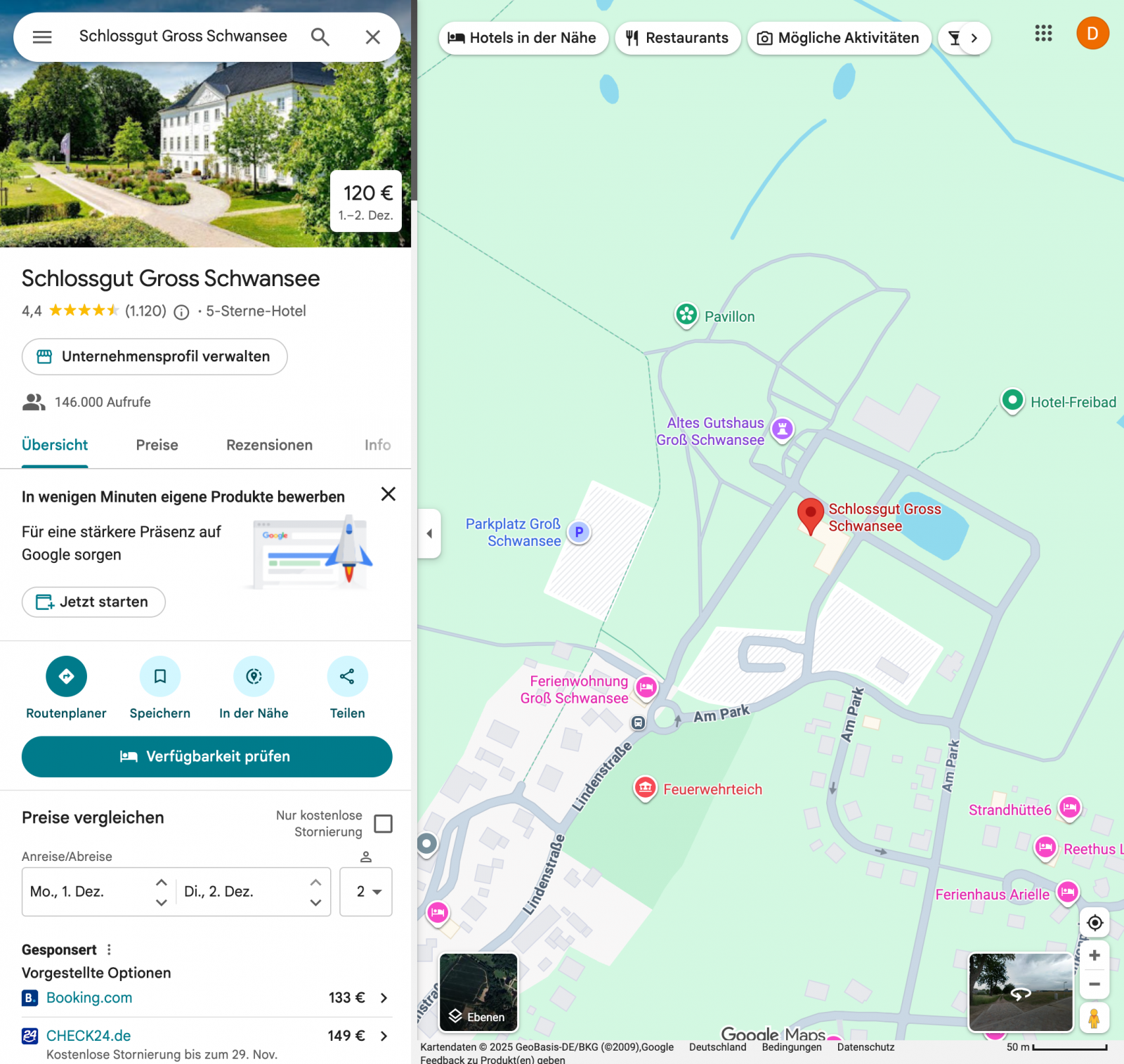This screenshot has width=1124, height=1064.
Task: Center map on my location
Action: [x=1094, y=923]
